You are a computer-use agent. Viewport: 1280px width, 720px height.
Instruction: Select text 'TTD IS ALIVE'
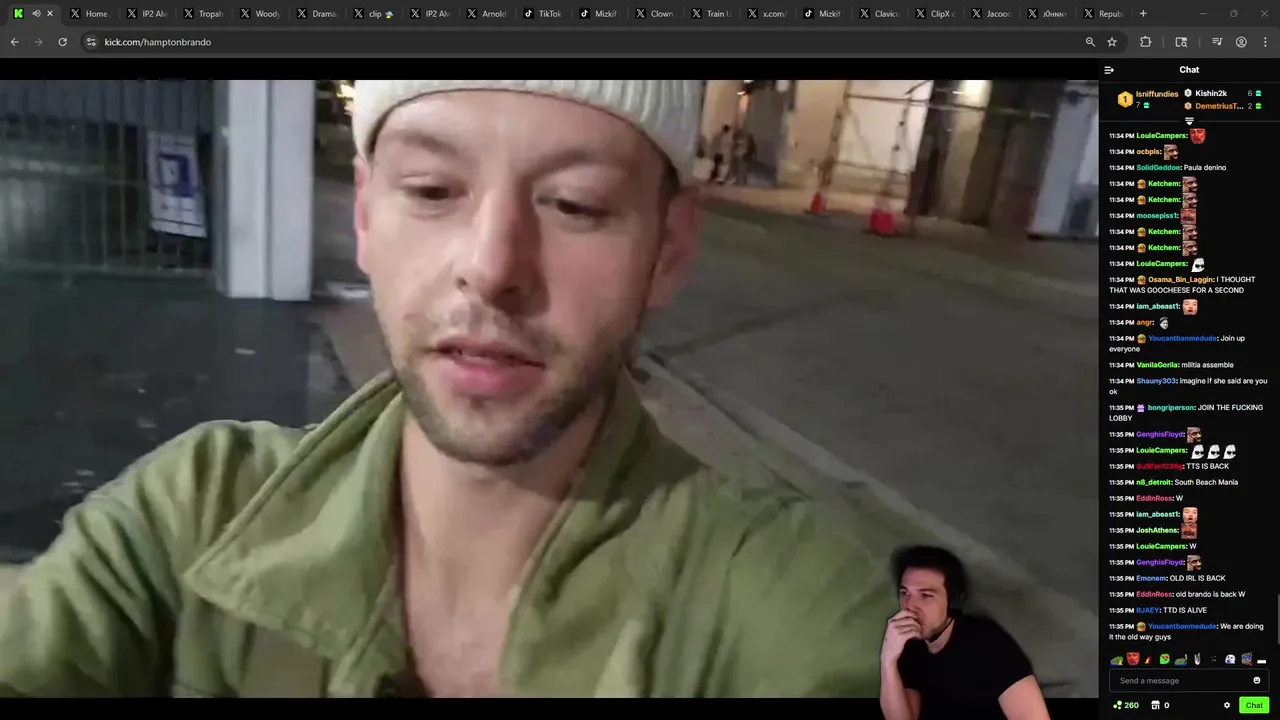click(1185, 610)
